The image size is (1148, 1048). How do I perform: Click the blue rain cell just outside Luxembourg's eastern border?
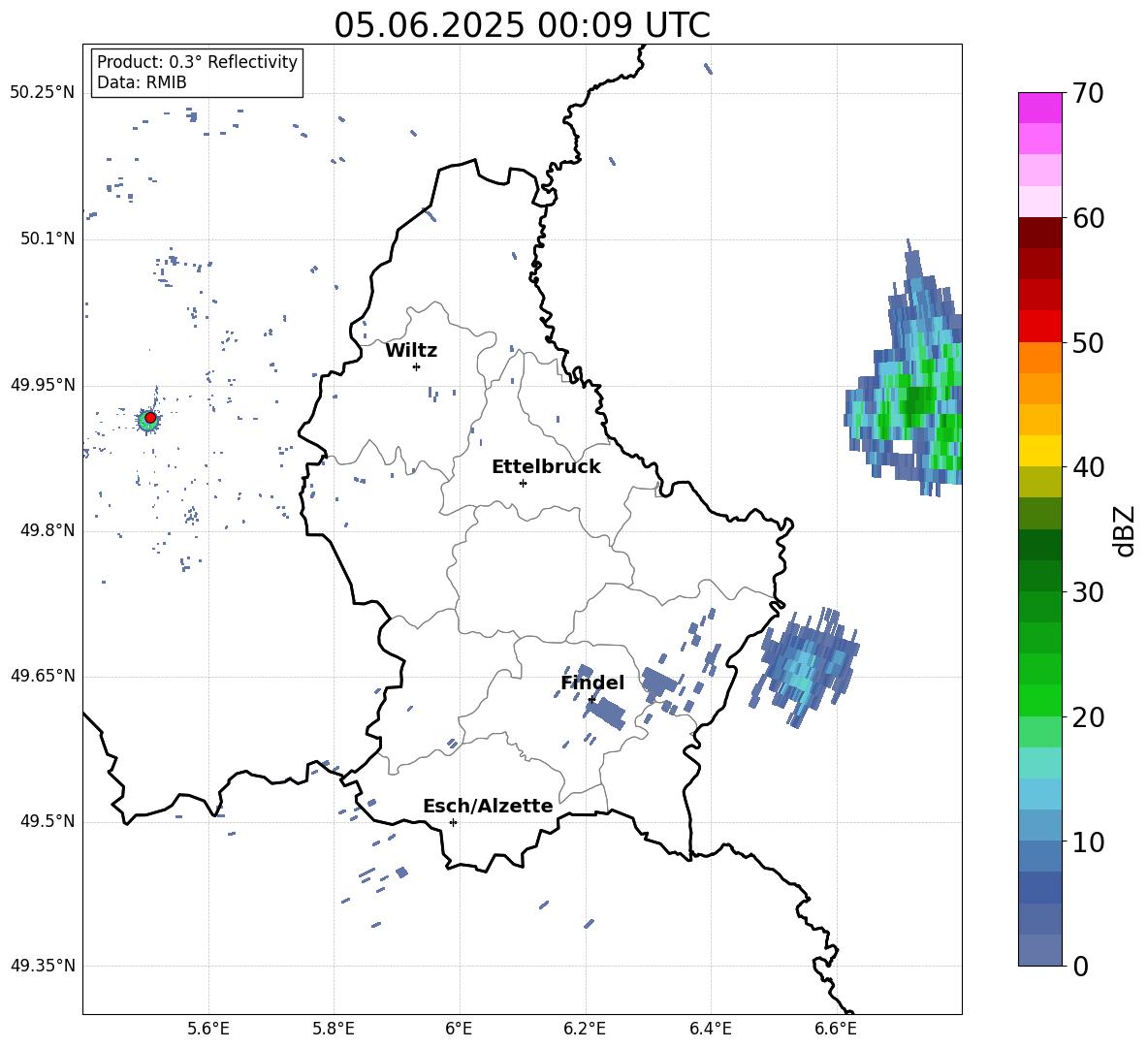pyautogui.click(x=806, y=666)
